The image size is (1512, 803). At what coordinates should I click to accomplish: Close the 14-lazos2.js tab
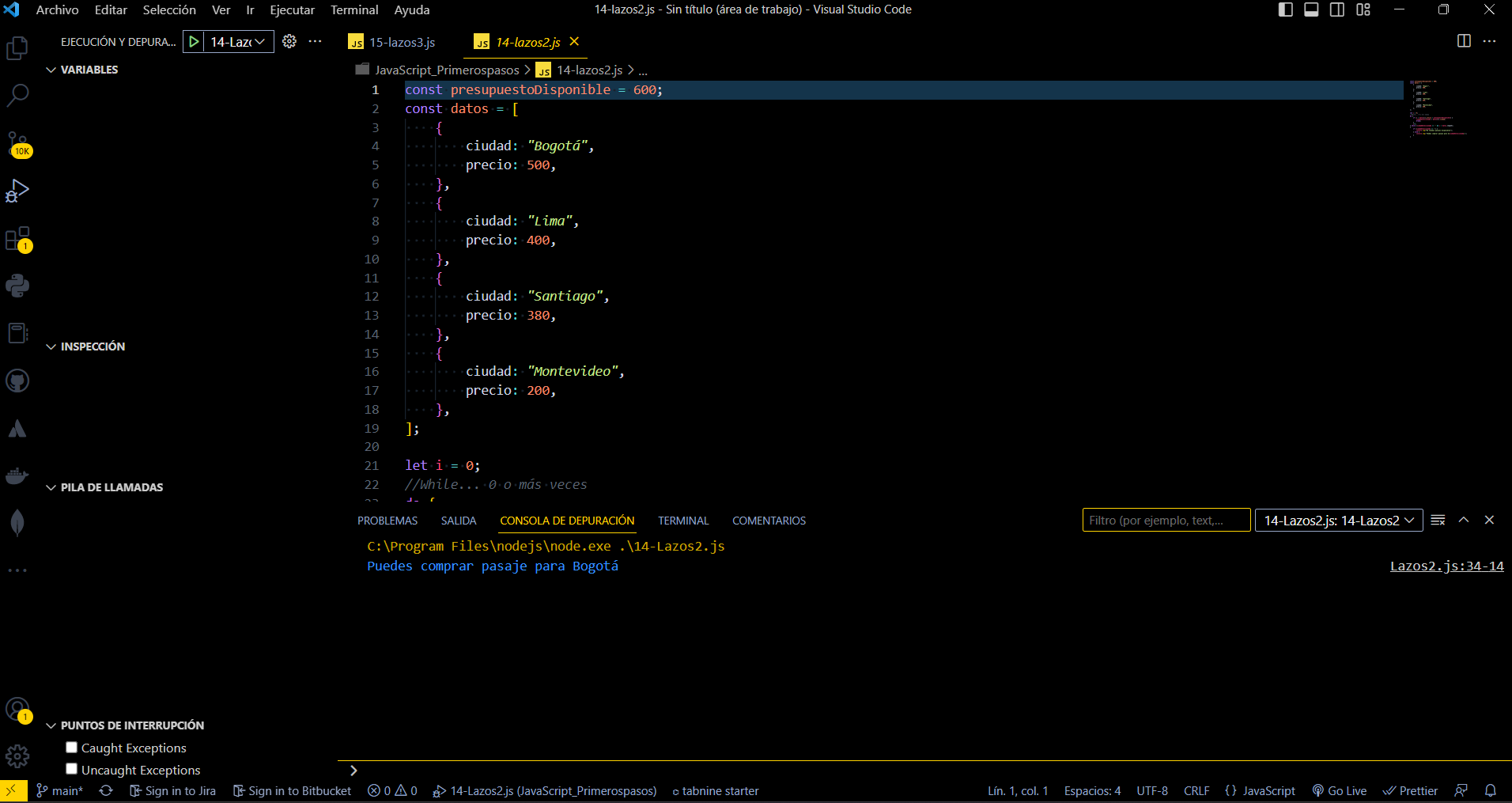coord(574,41)
